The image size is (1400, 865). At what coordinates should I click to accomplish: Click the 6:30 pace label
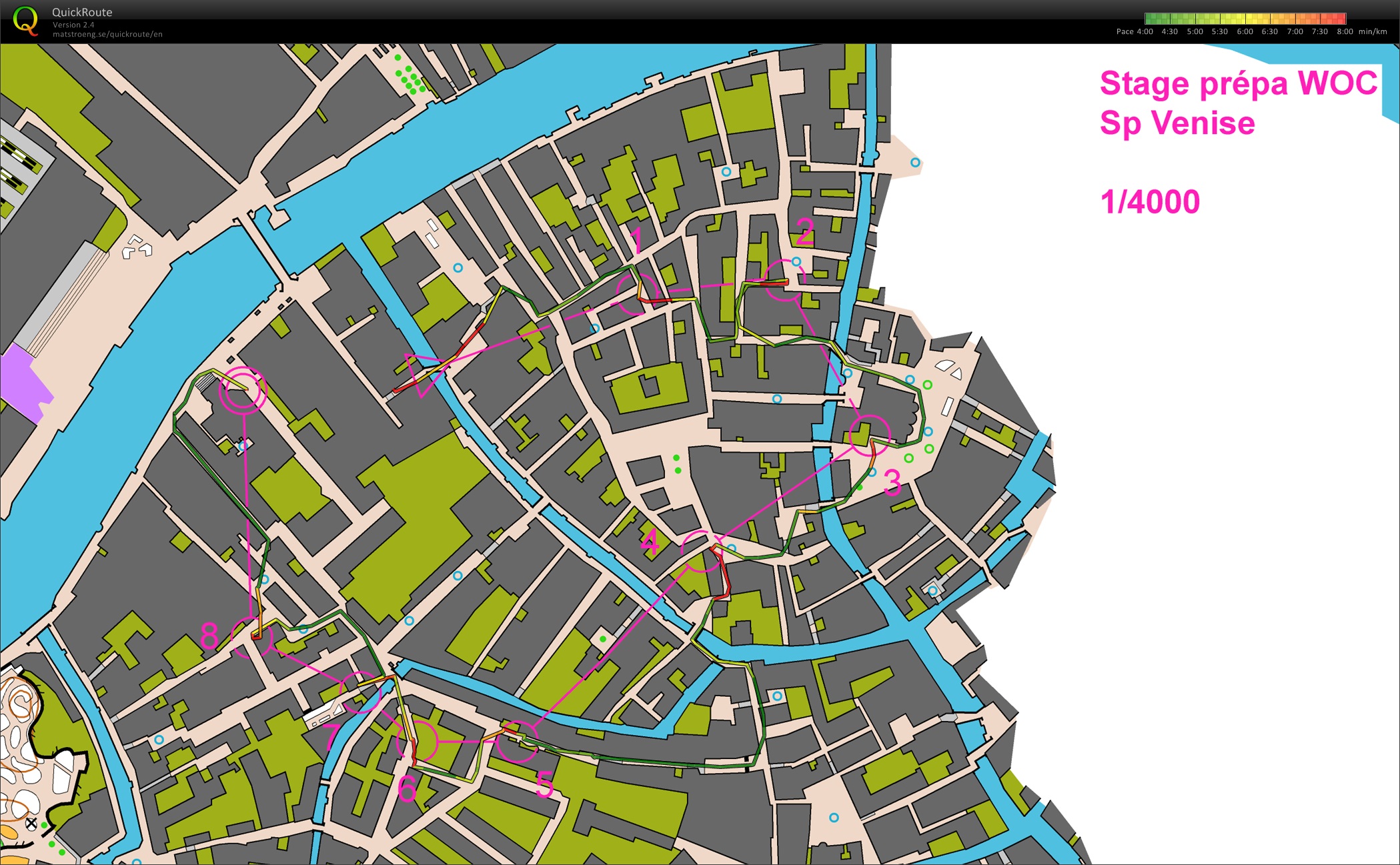click(1269, 31)
